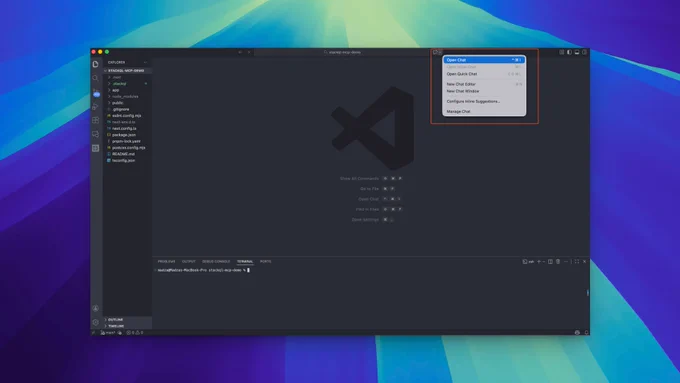Viewport: 680px width, 383px height.
Task: Select Manage Chat menu item
Action: (x=484, y=111)
